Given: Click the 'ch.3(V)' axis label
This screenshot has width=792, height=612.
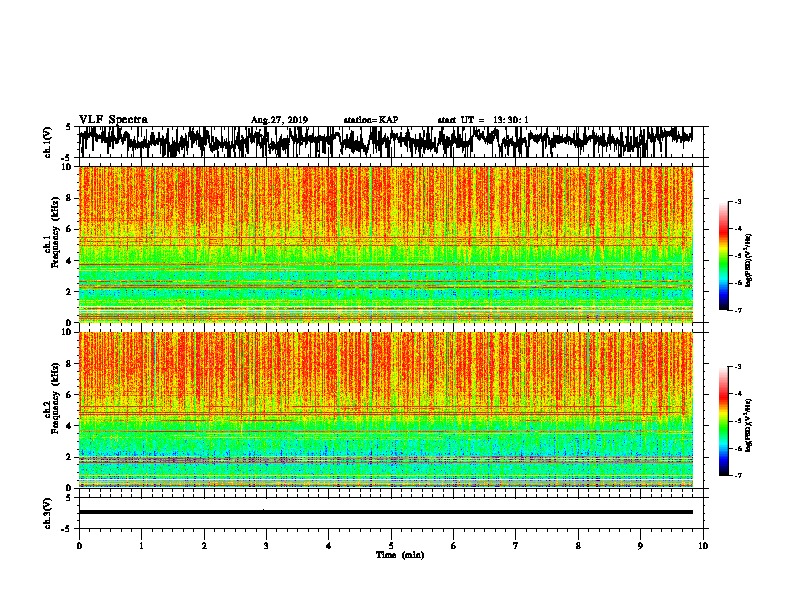Looking at the screenshot, I should tap(48, 513).
